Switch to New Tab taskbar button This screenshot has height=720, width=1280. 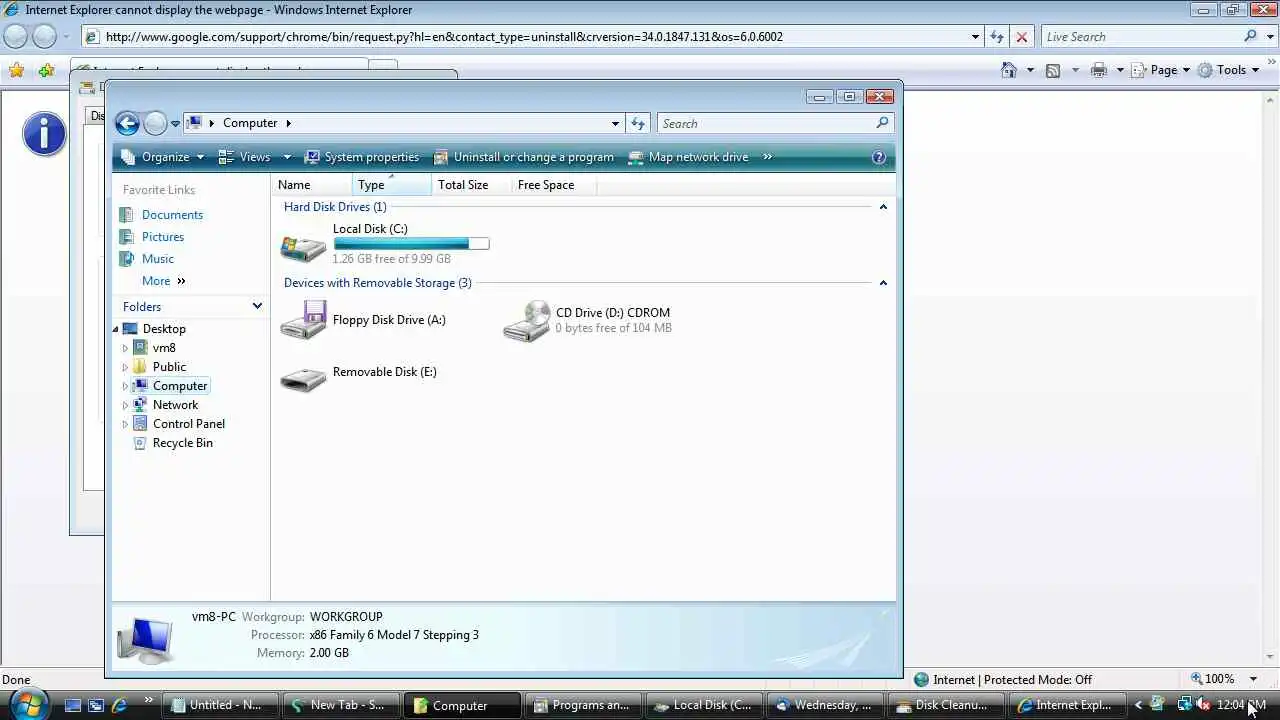340,705
